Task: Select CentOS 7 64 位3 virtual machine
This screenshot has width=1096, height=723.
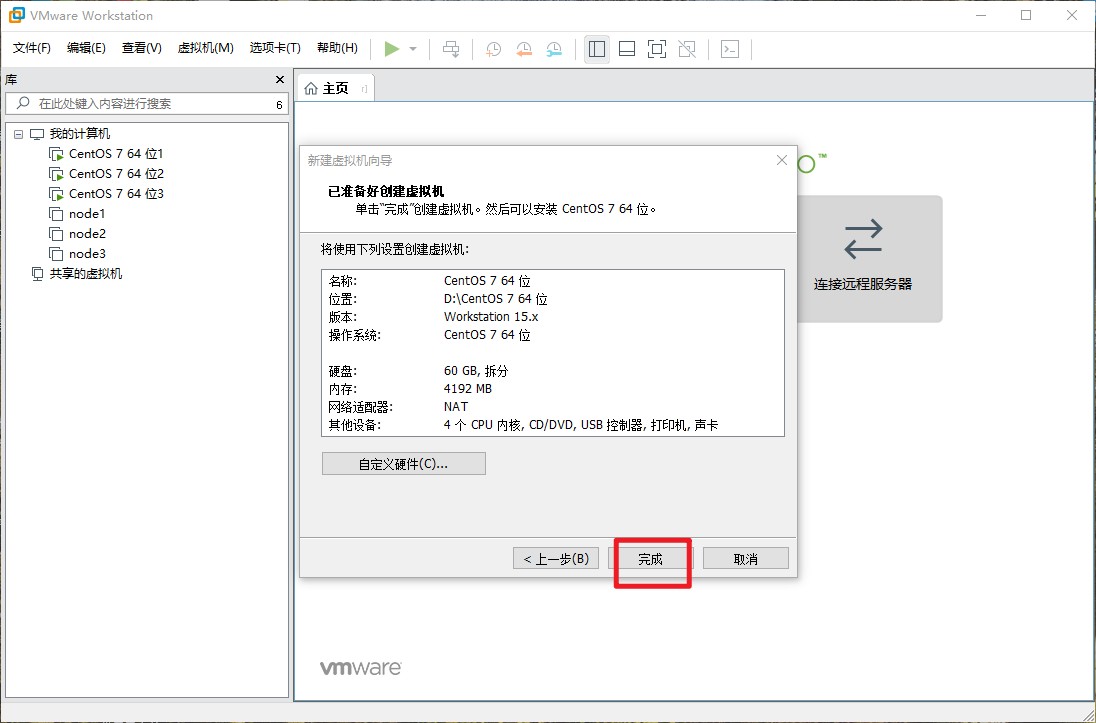Action: pos(116,194)
